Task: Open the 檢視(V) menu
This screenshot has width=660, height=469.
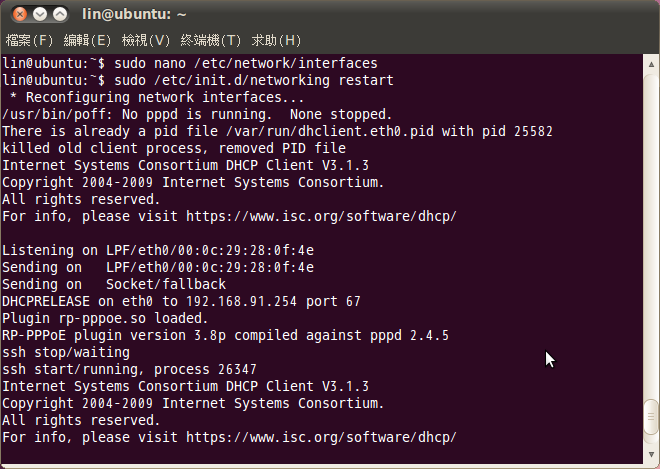Action: (146, 41)
